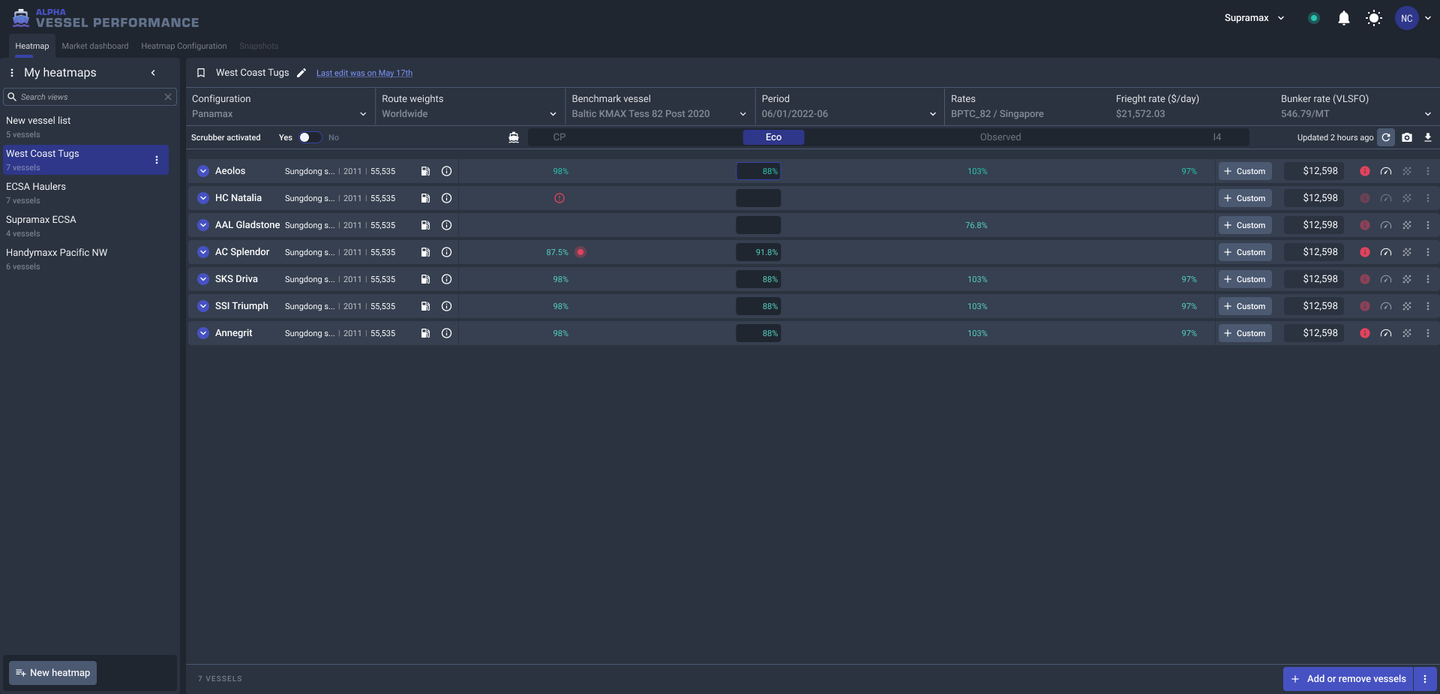Refresh the heatmap data
Viewport: 1440px width, 694px height.
point(1386,137)
